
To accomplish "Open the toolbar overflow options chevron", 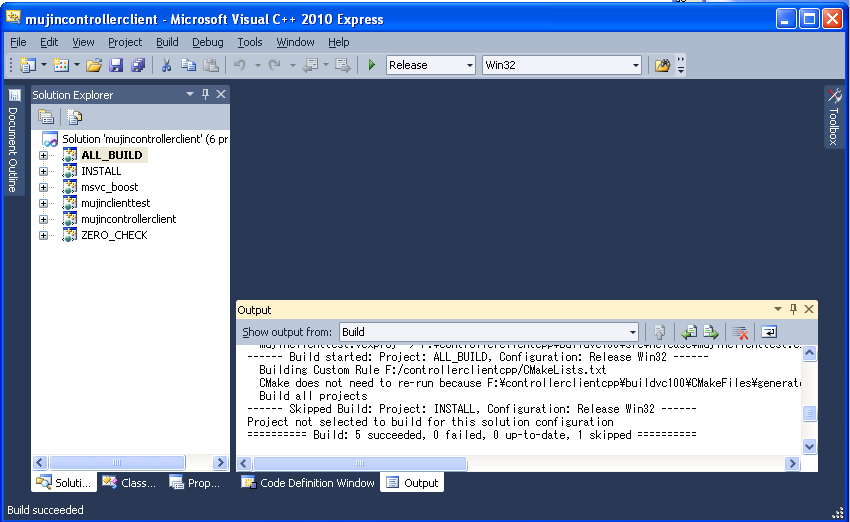I will (681, 65).
